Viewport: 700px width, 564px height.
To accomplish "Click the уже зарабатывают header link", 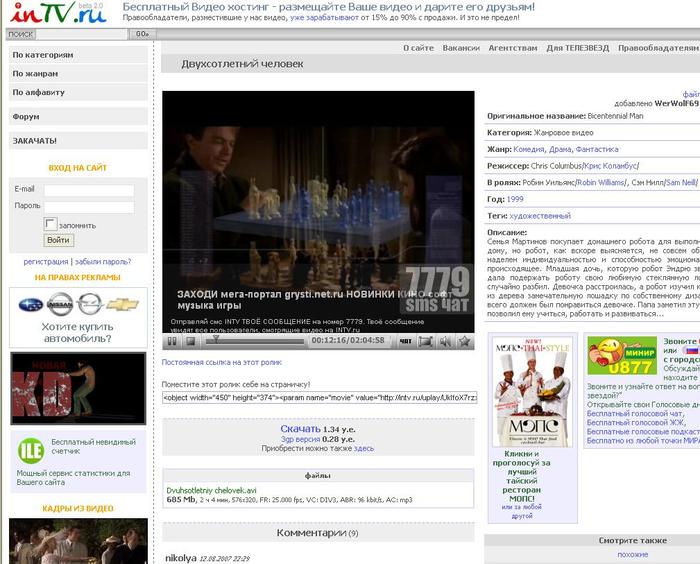I will [x=324, y=18].
